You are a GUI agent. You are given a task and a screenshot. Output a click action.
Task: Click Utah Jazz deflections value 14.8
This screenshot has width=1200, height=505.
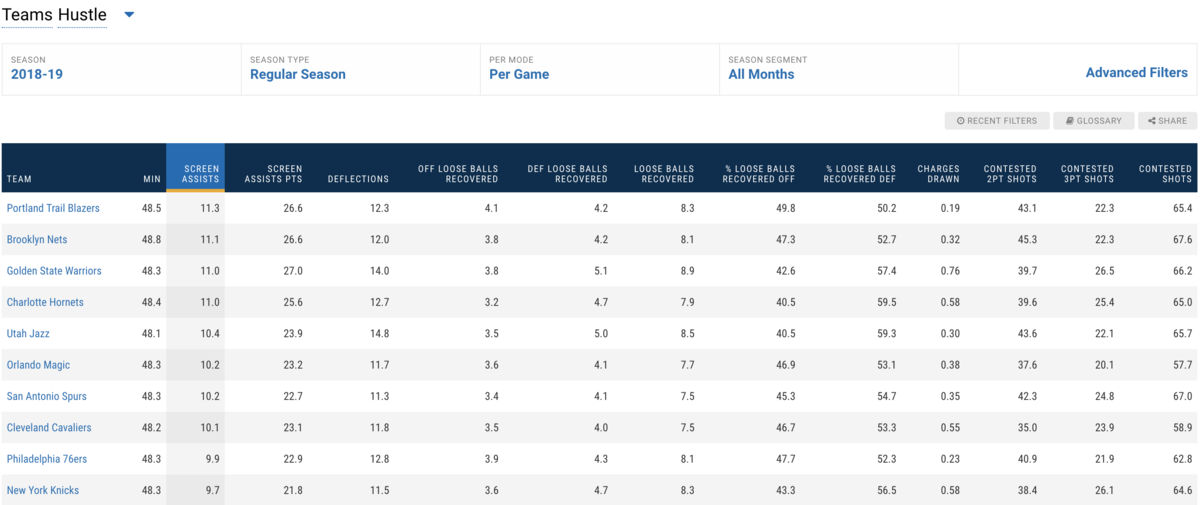coord(379,333)
